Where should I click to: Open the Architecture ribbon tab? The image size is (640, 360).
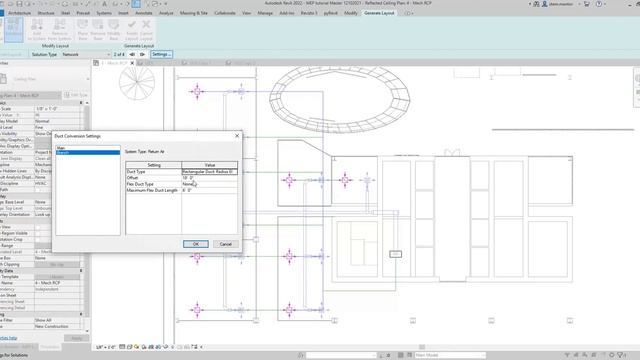tap(20, 13)
